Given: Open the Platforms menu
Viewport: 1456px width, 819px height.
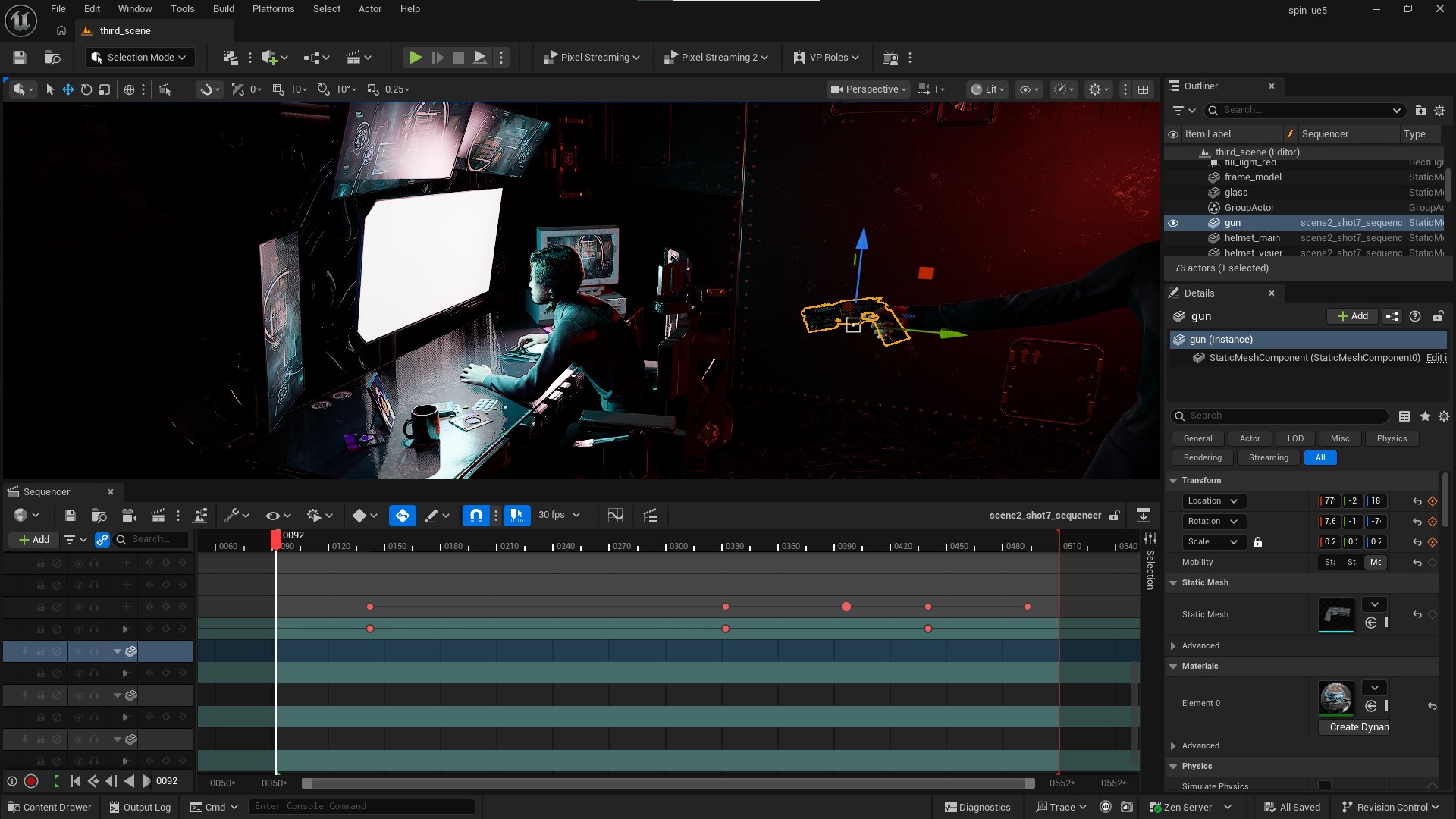Looking at the screenshot, I should pos(273,9).
